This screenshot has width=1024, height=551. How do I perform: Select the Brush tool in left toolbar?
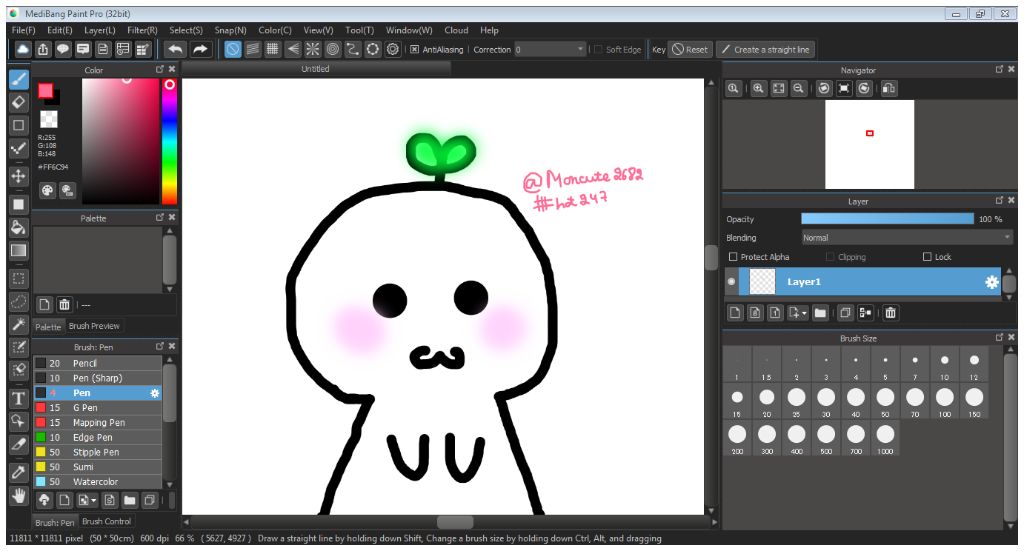pyautogui.click(x=18, y=80)
